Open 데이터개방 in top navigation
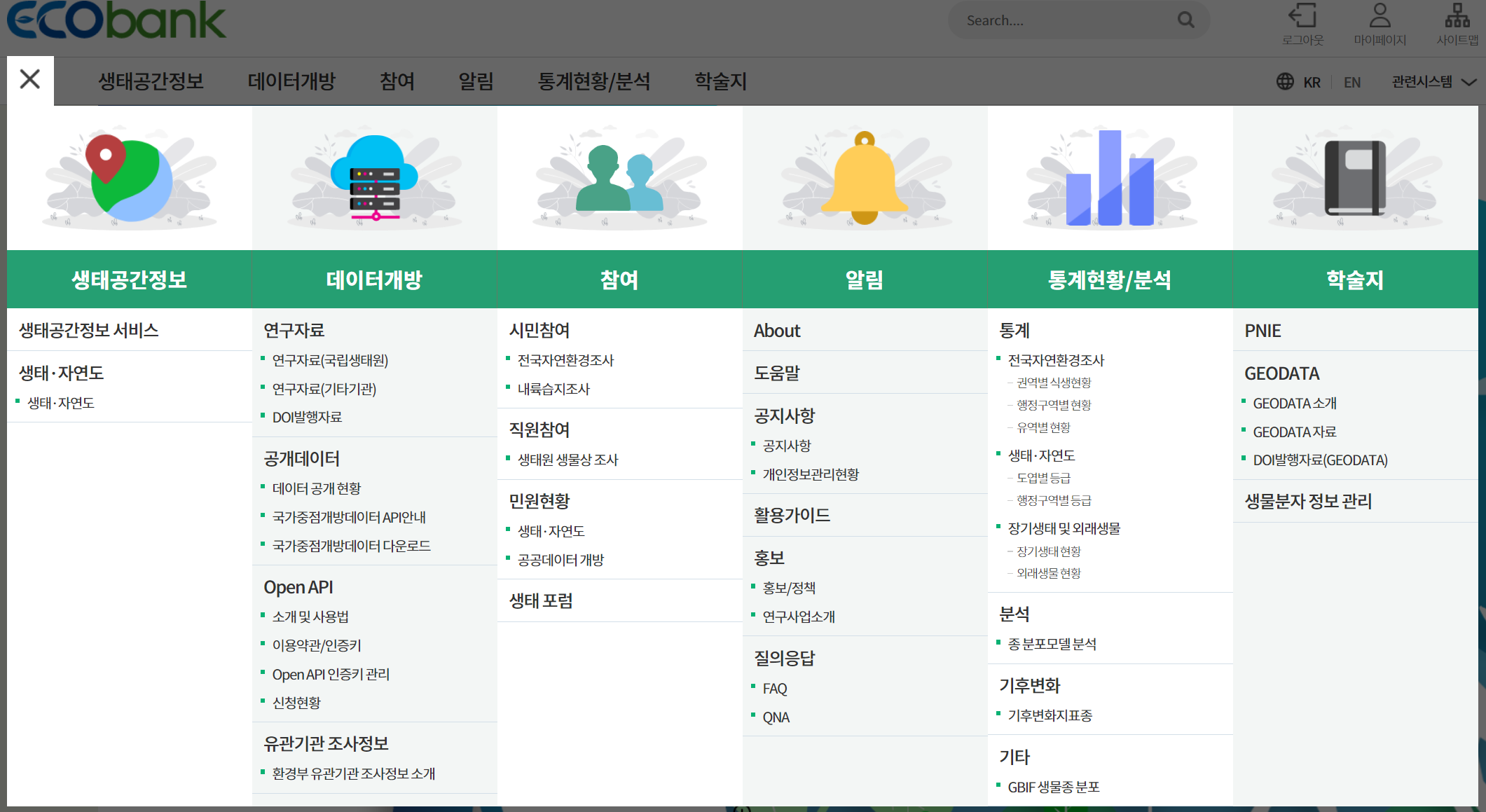1486x812 pixels. click(291, 81)
